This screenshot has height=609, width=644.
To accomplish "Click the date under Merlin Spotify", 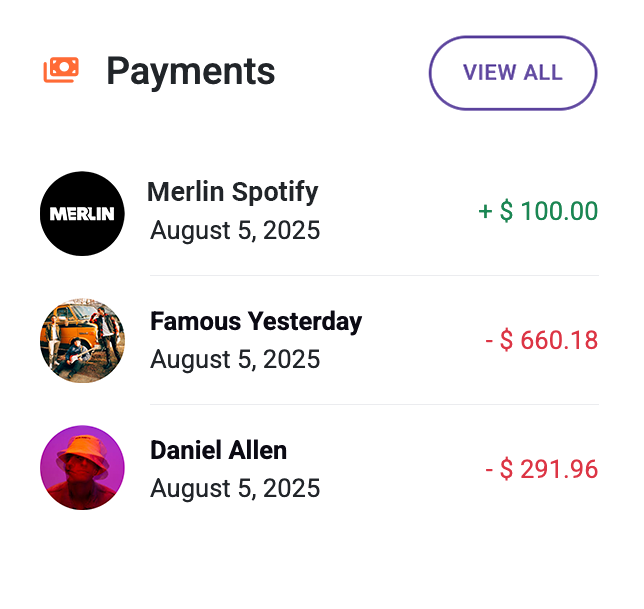I will pyautogui.click(x=235, y=231).
